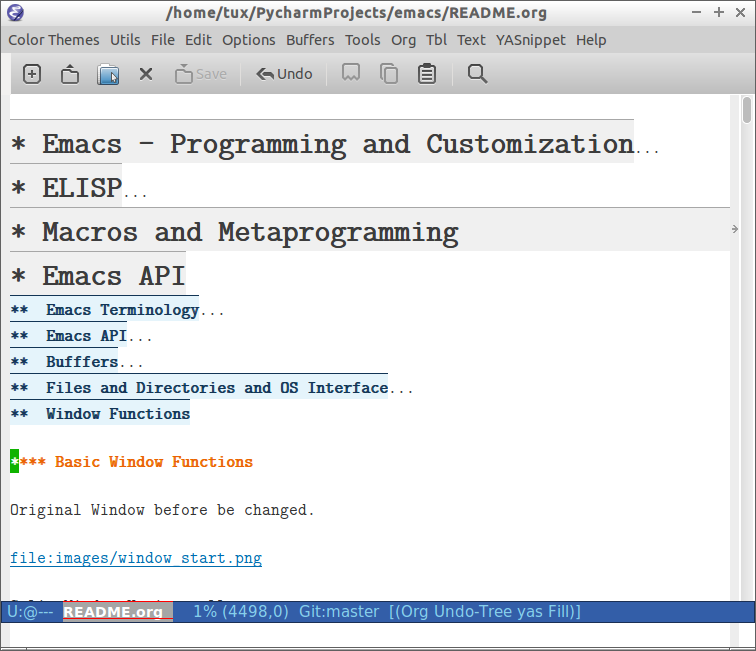The height and width of the screenshot is (651, 756).
Task: Maximize the Emacs window with the plus button
Action: pos(719,12)
